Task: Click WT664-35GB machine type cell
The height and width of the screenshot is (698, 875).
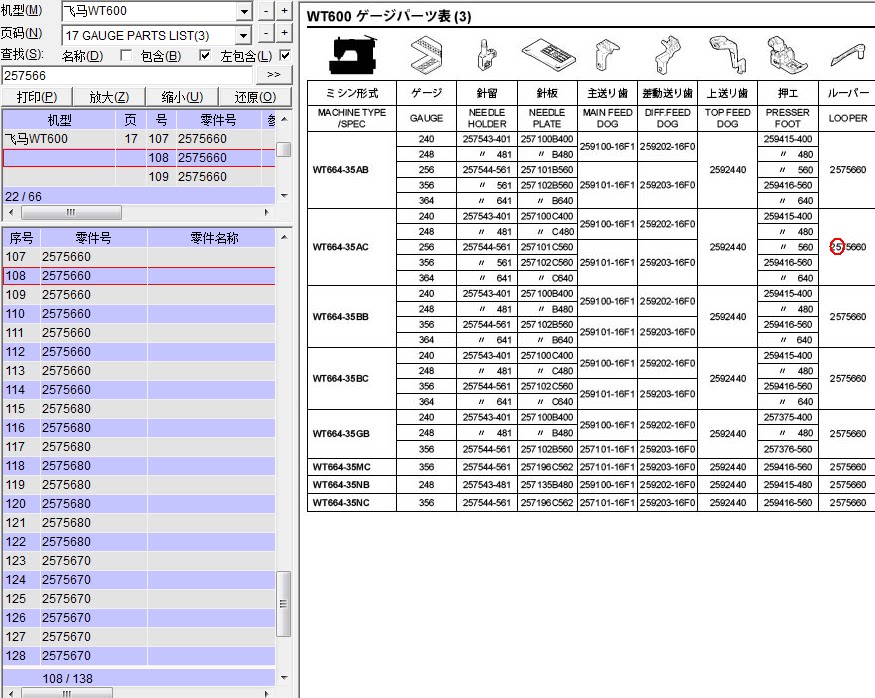Action: click(352, 434)
